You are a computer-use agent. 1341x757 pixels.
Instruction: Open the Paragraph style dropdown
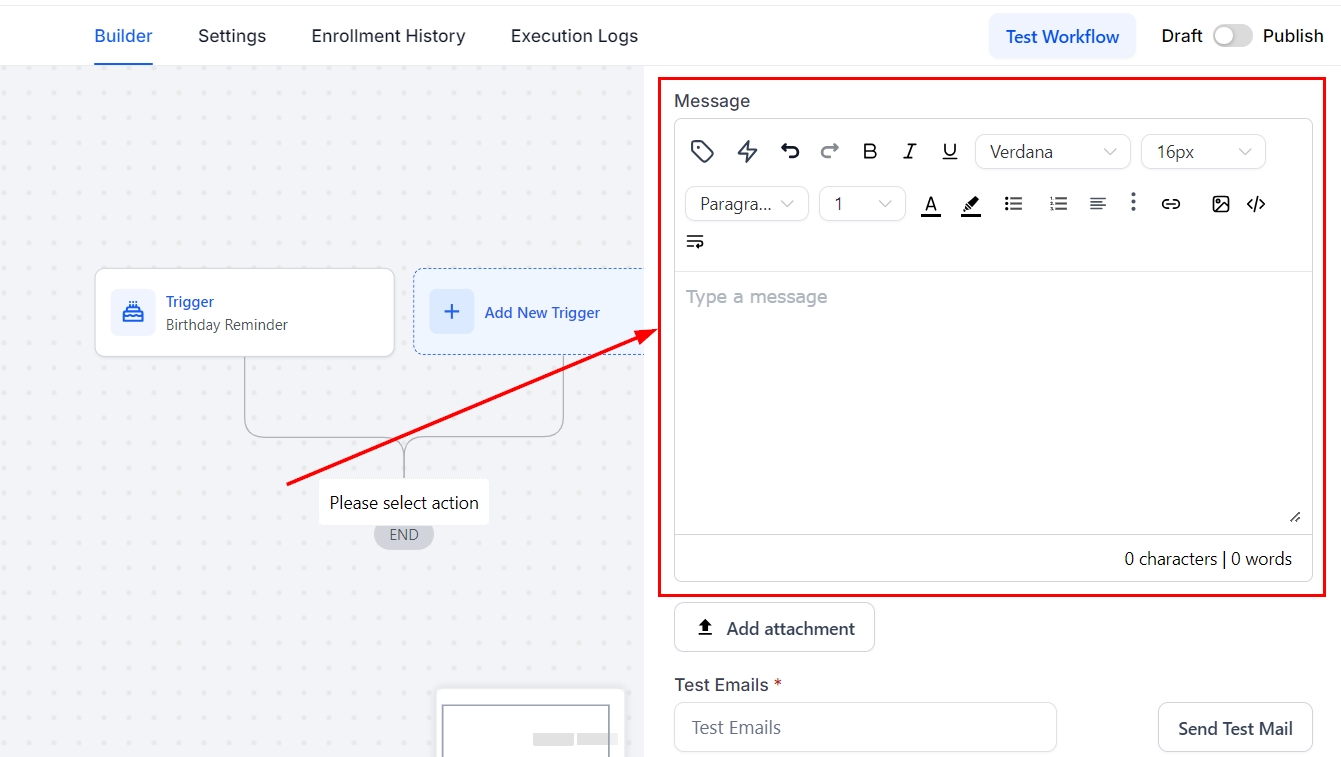point(746,204)
